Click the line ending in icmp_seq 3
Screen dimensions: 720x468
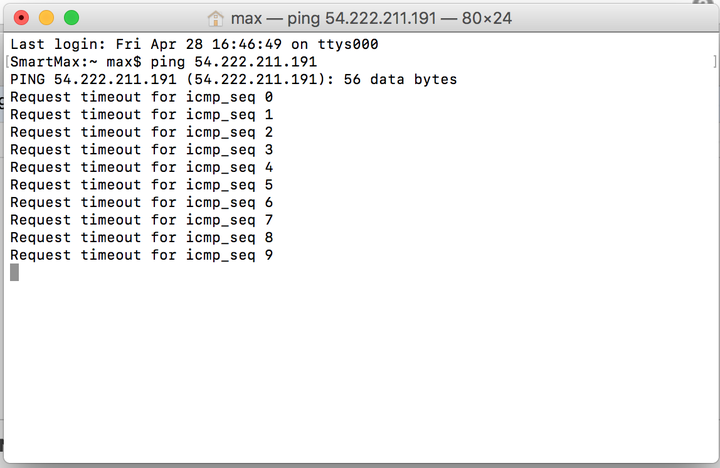[x=141, y=150]
